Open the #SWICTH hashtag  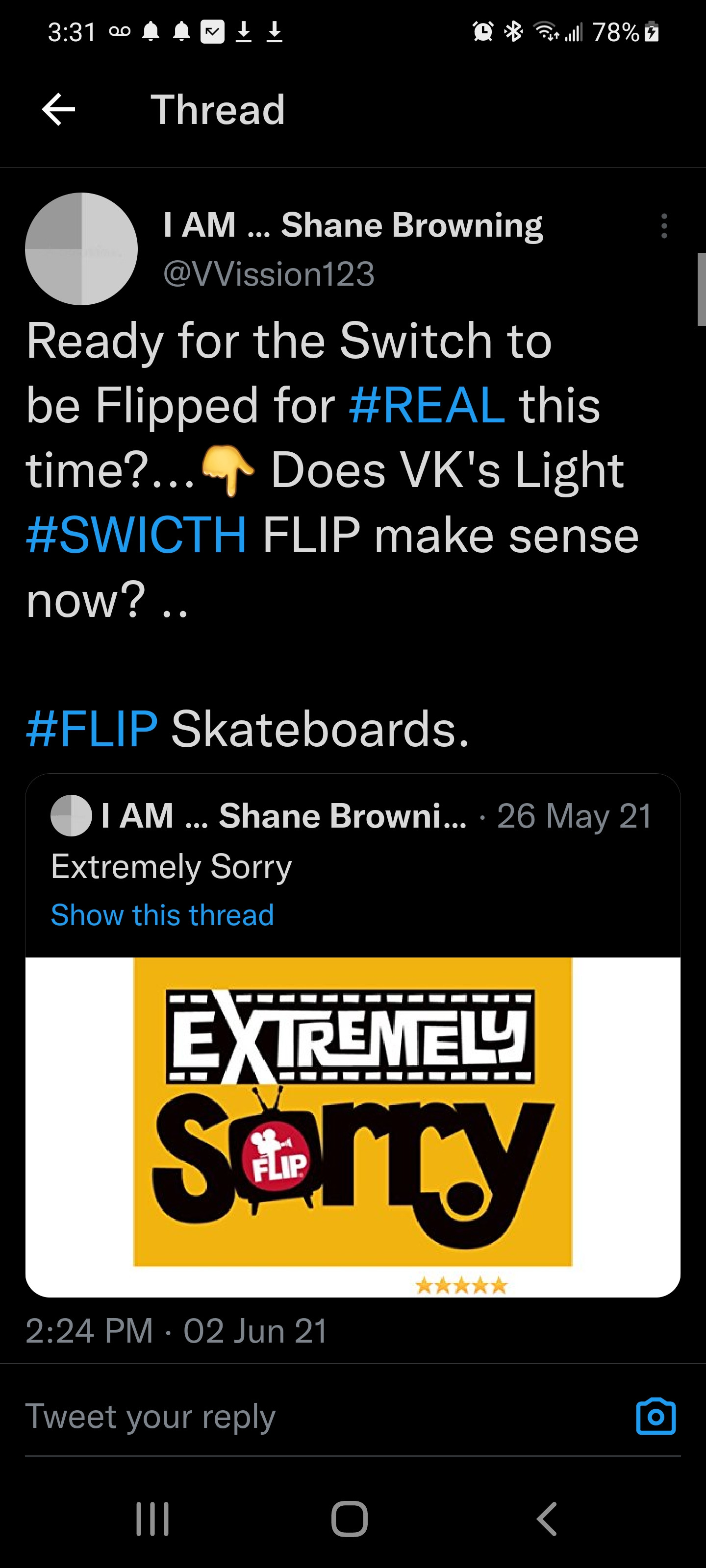[136, 535]
